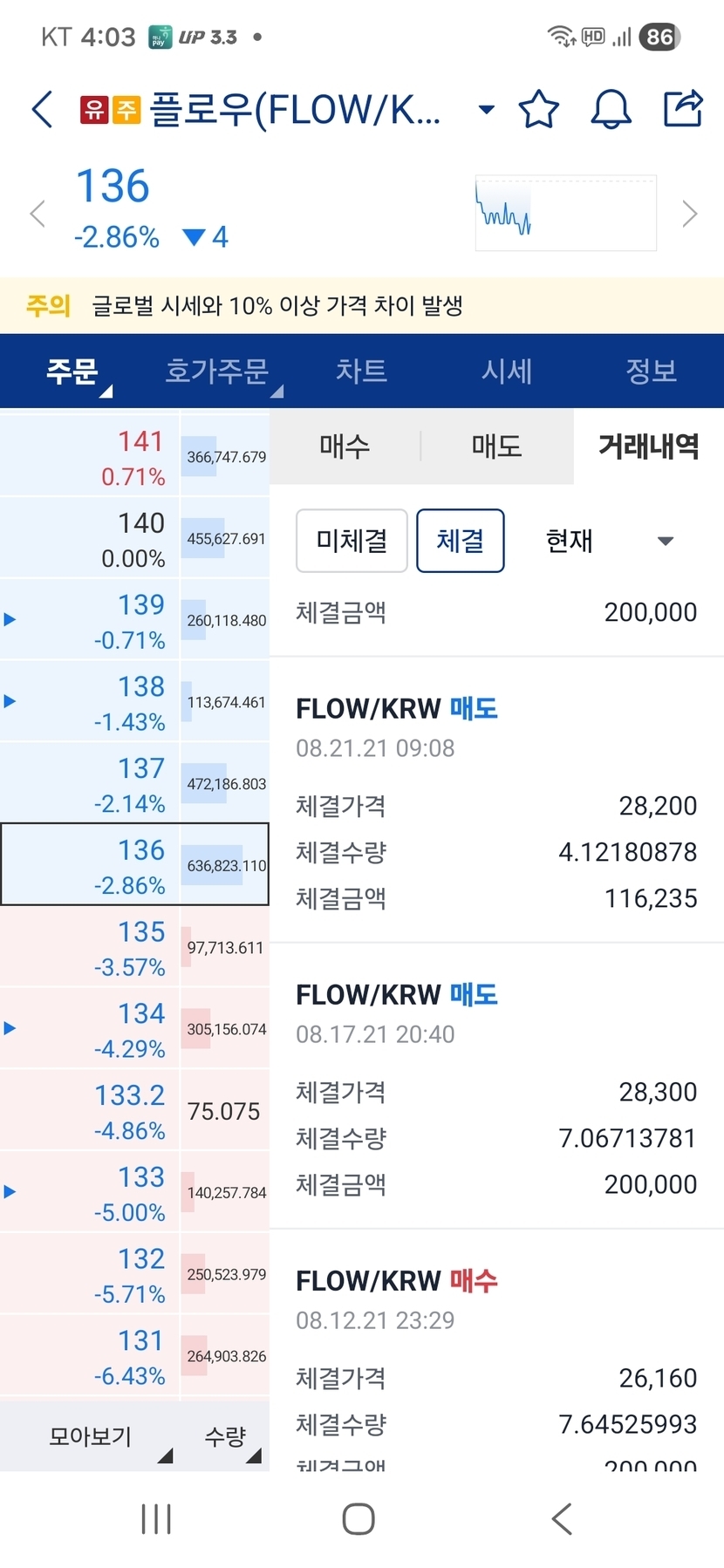Expand the coin pair dropdown arrow
The height and width of the screenshot is (1568, 724).
pyautogui.click(x=487, y=109)
